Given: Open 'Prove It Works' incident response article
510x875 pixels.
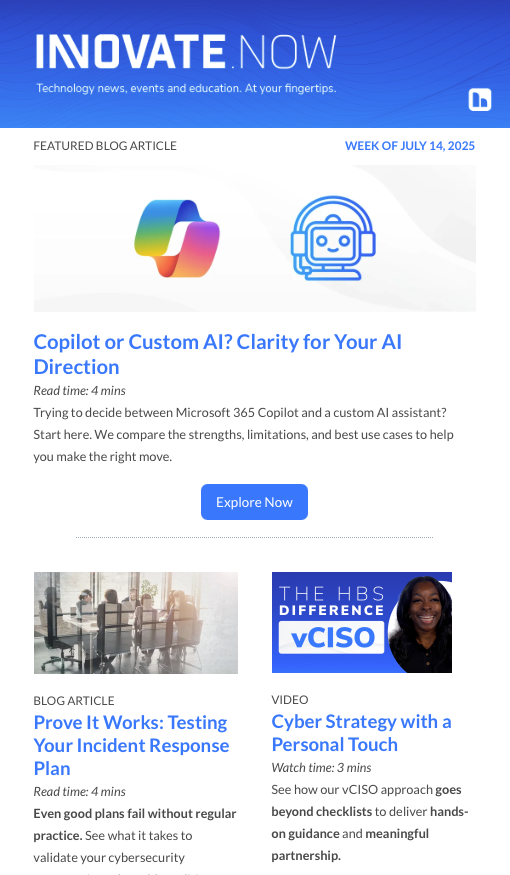Looking at the screenshot, I should point(132,745).
